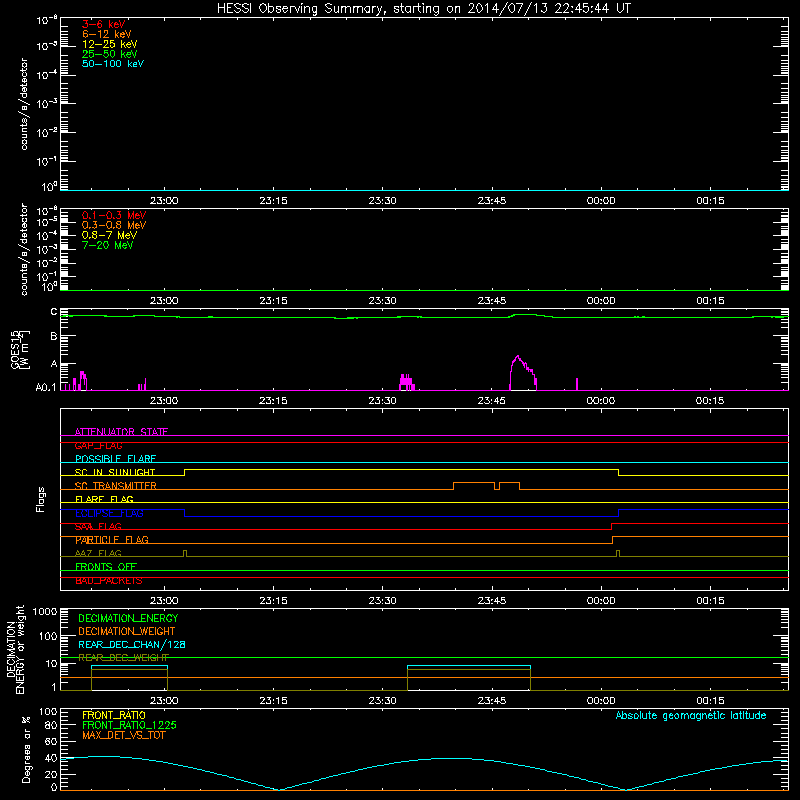Select the BAD_PACKETS flag label
Screen dimensions: 800x800
(109, 581)
